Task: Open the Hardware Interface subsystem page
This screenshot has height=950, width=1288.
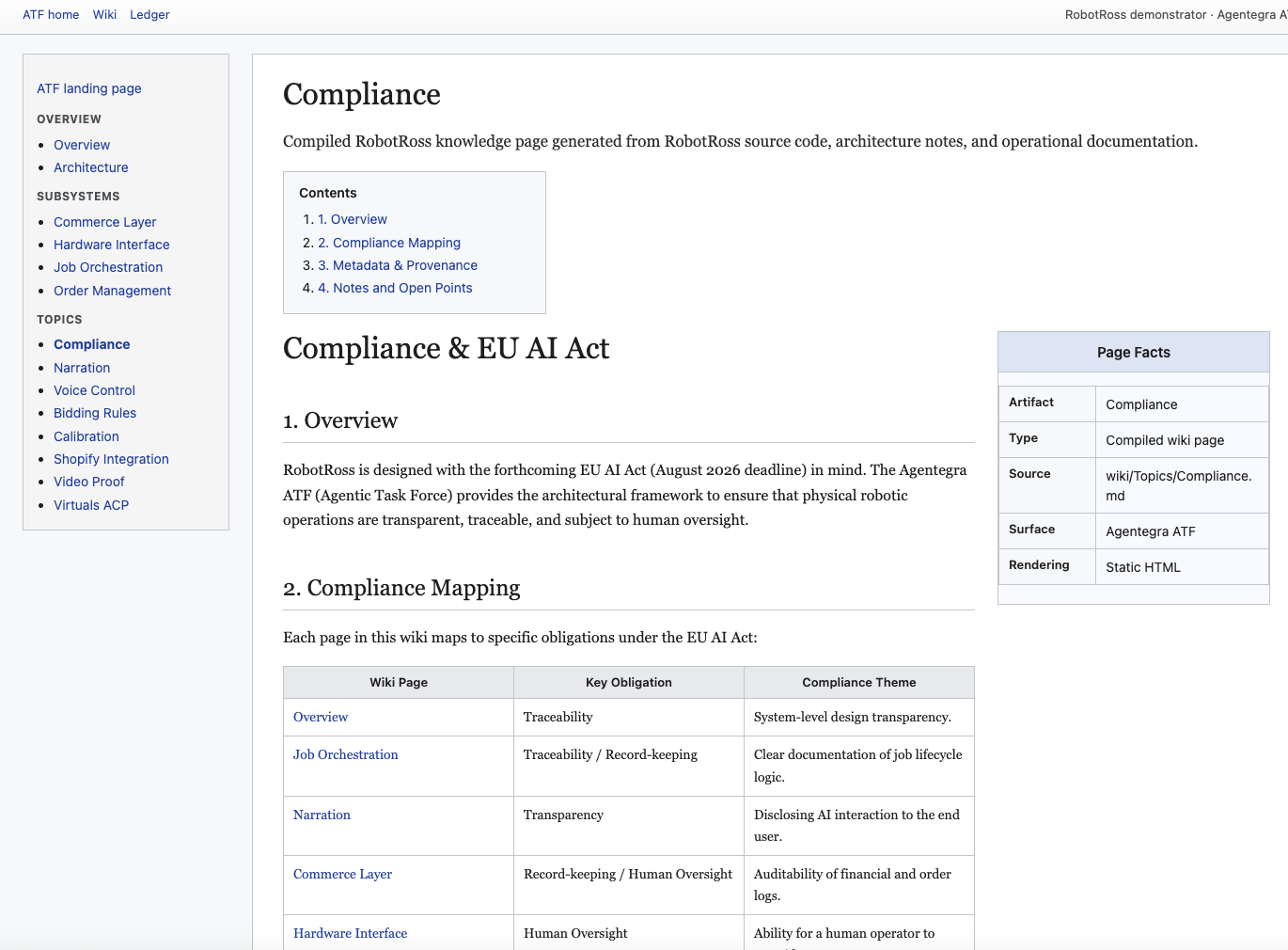Action: [x=111, y=245]
